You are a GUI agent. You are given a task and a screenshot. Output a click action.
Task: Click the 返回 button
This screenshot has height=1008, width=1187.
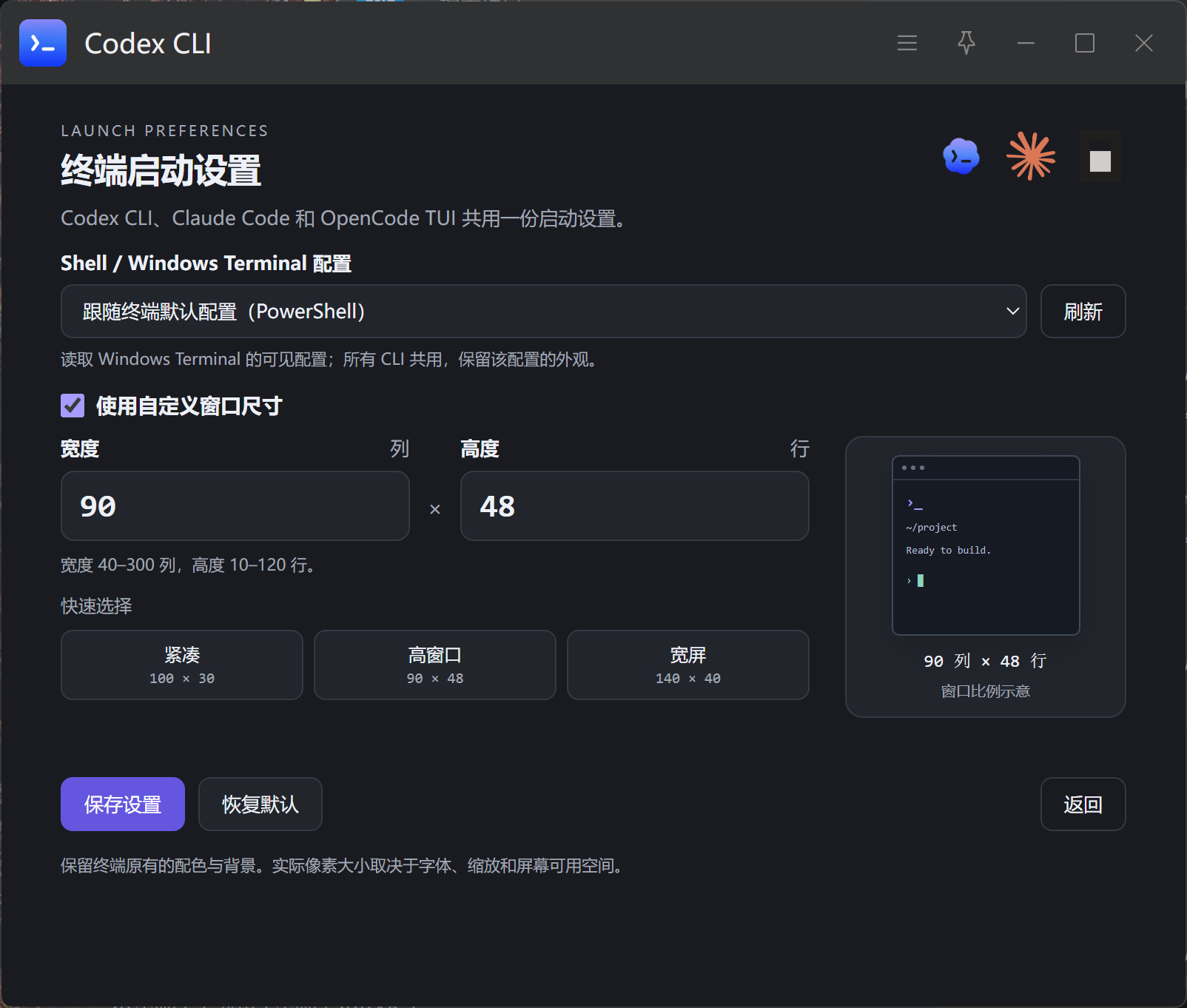[1083, 804]
